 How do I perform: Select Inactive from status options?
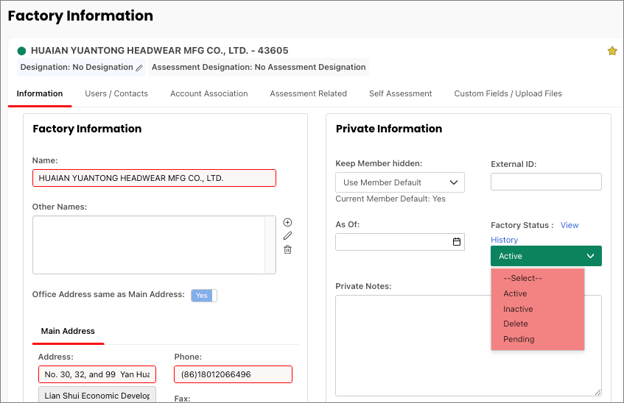point(518,309)
